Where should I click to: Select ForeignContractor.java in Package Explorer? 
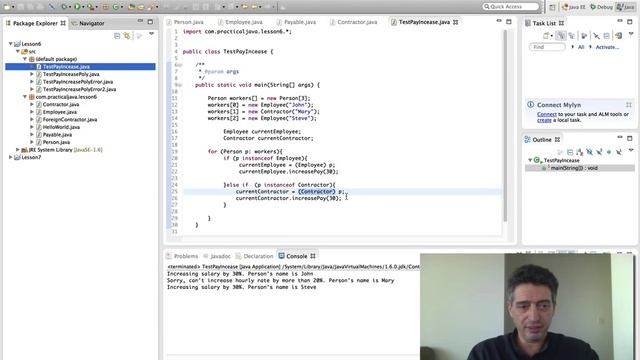click(70, 120)
